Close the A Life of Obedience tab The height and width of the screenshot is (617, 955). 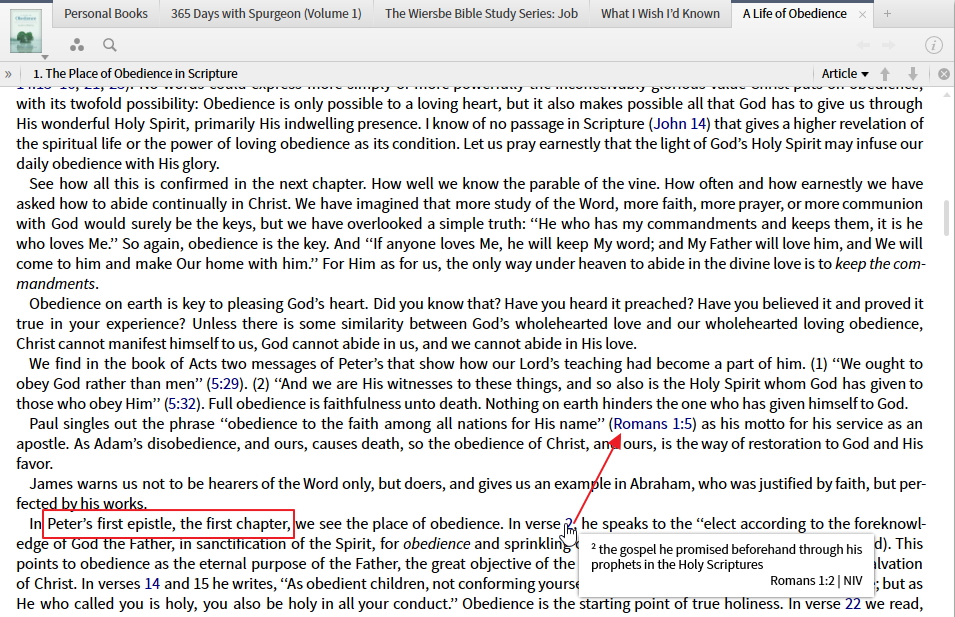point(862,15)
